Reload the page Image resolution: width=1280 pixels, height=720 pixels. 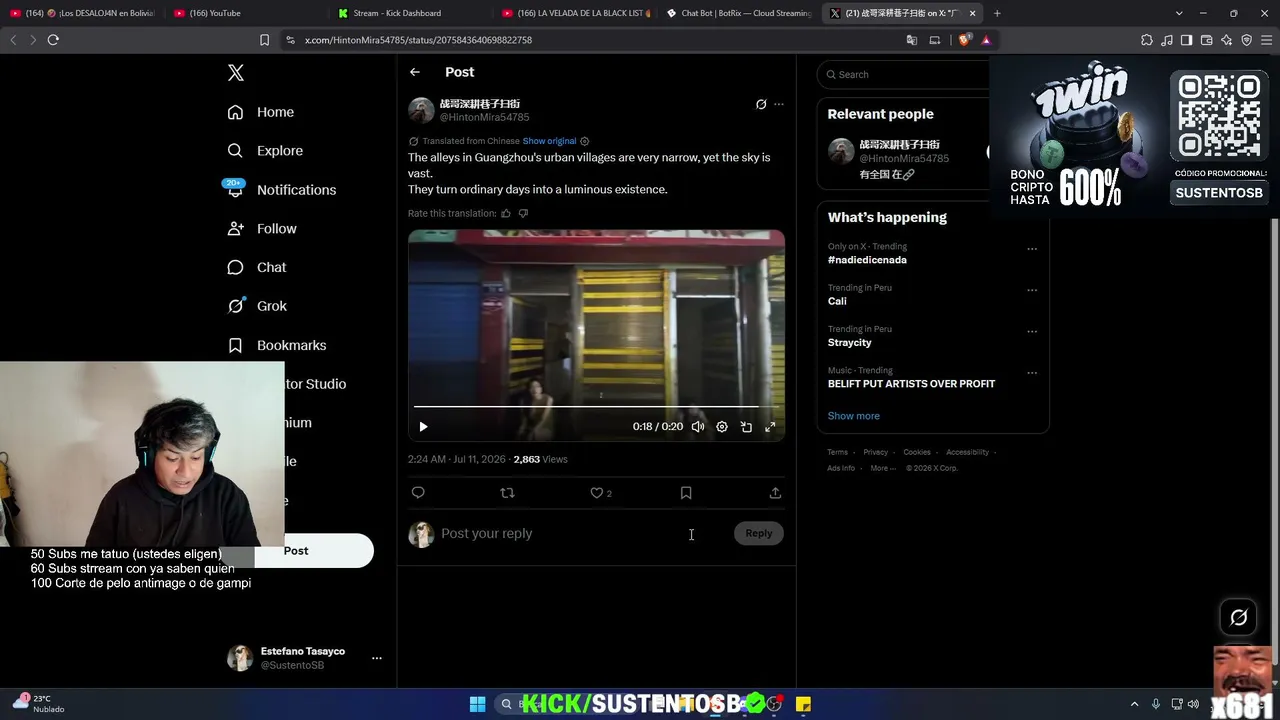click(x=53, y=40)
